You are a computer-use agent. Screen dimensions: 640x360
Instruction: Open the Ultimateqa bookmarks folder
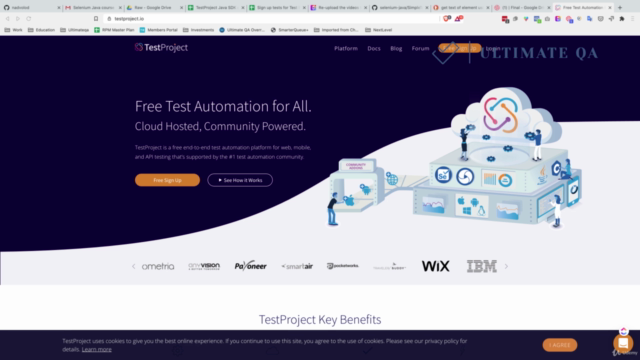pyautogui.click(x=74, y=30)
